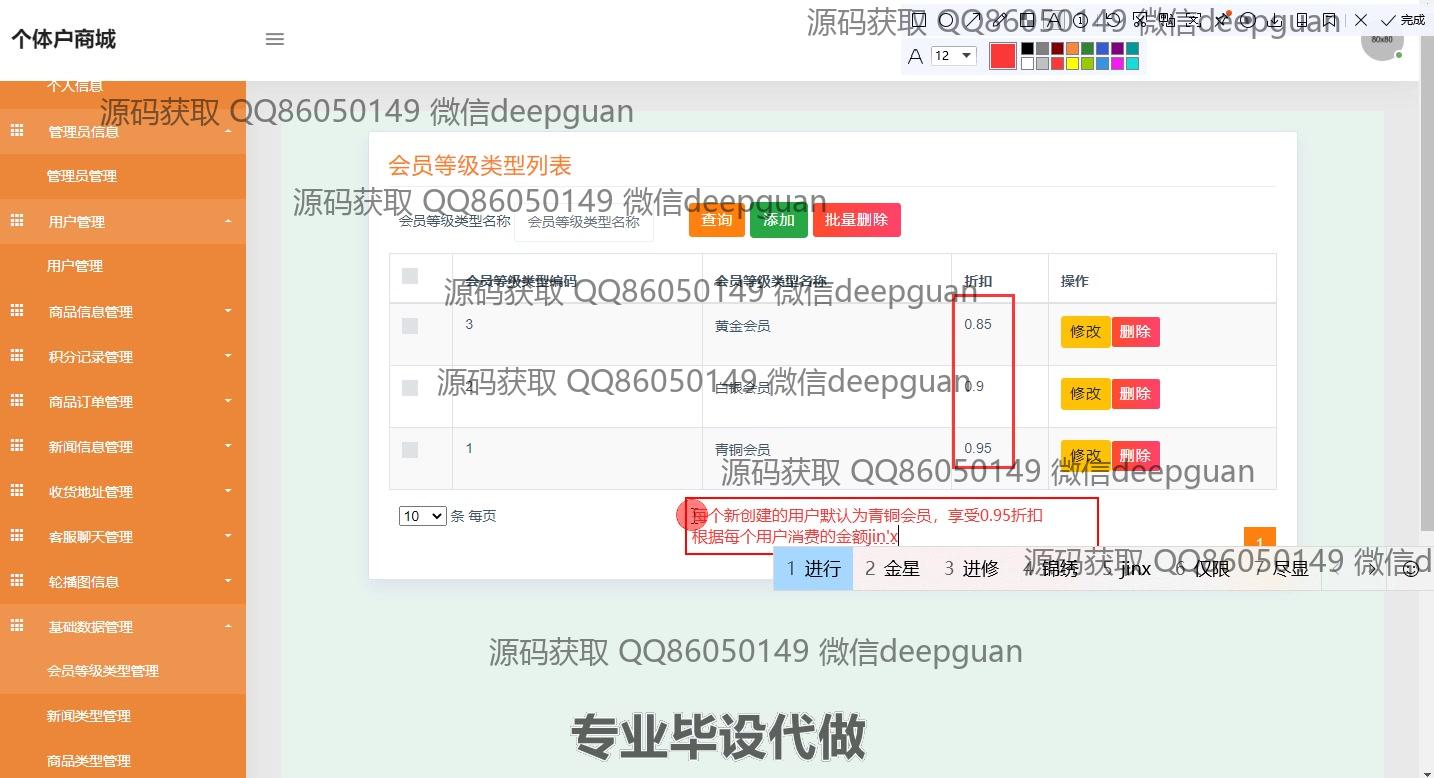This screenshot has height=778, width=1434.
Task: Click the grid icon beside 轮播图信息
Action: tap(17, 581)
